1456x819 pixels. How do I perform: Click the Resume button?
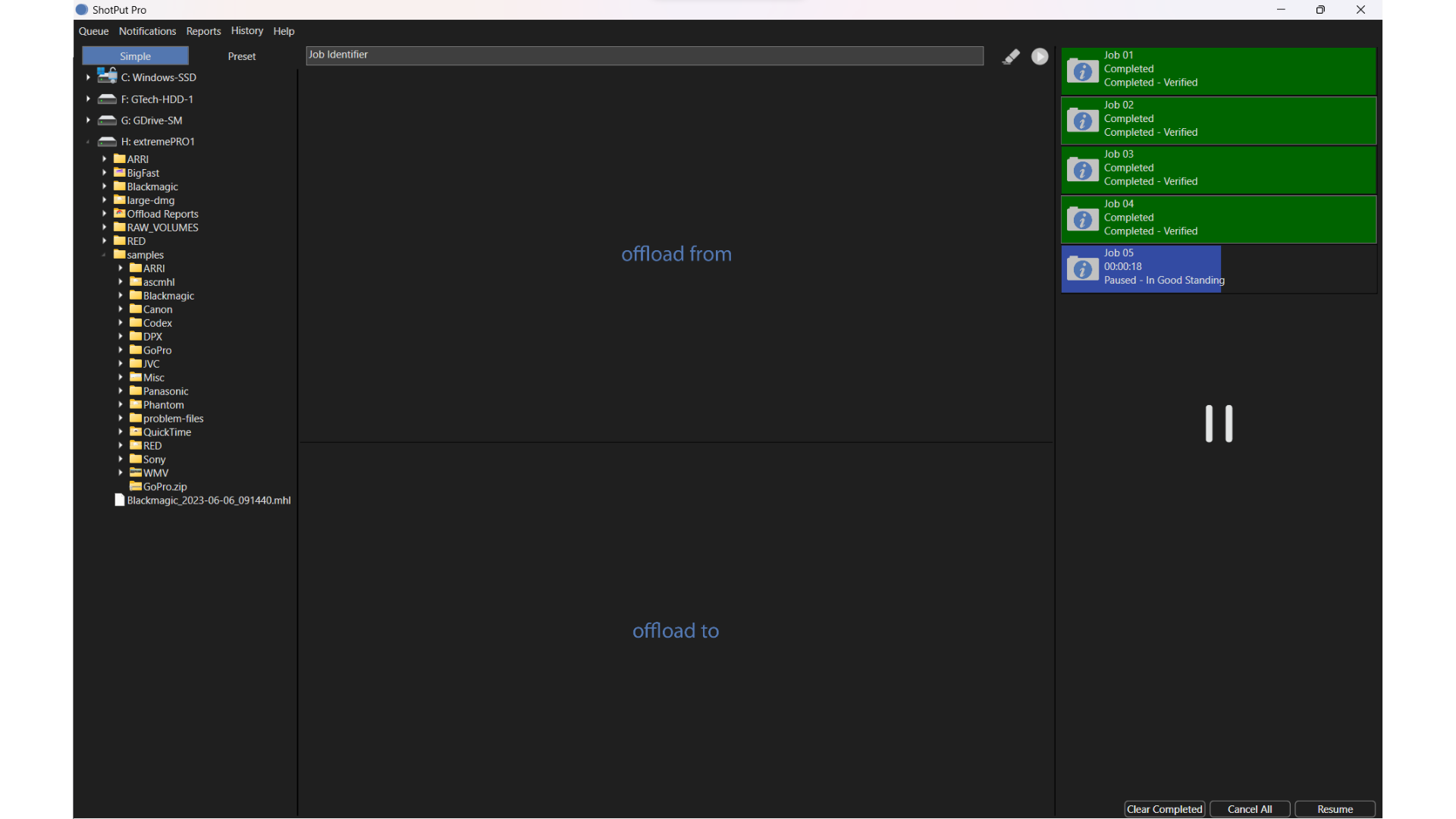click(x=1335, y=809)
